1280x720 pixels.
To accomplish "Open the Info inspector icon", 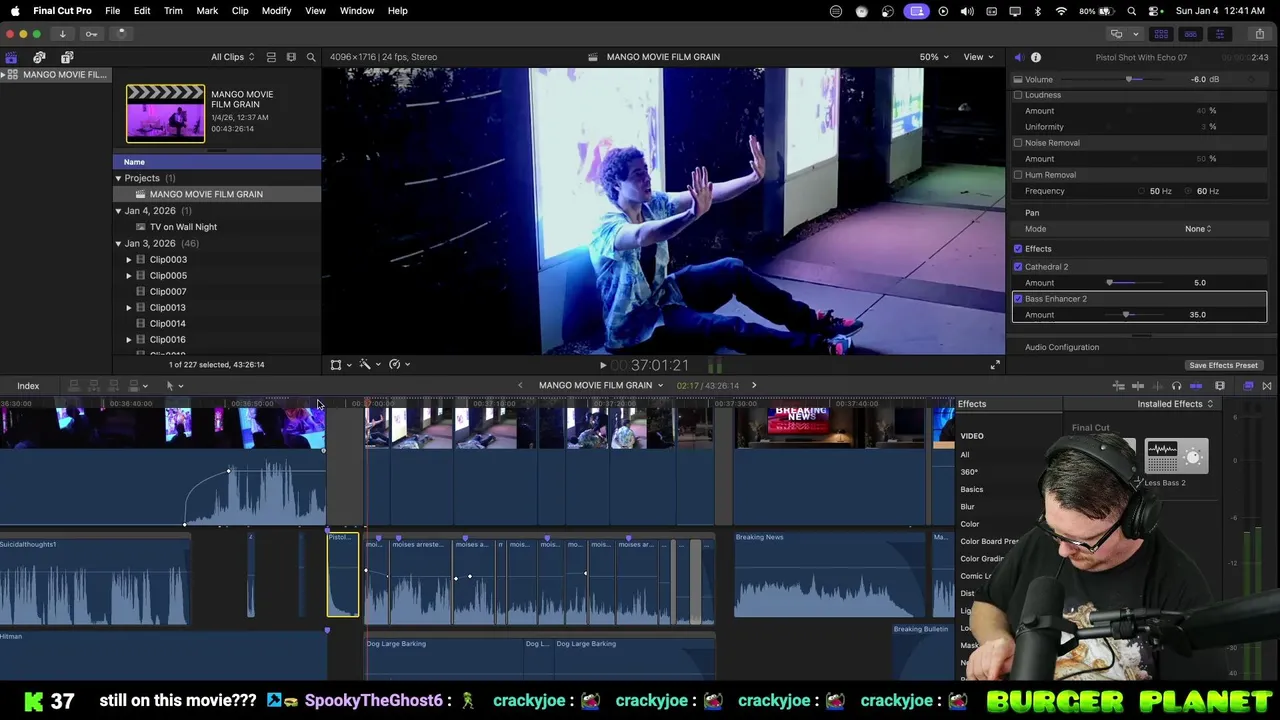I will pyautogui.click(x=1036, y=57).
